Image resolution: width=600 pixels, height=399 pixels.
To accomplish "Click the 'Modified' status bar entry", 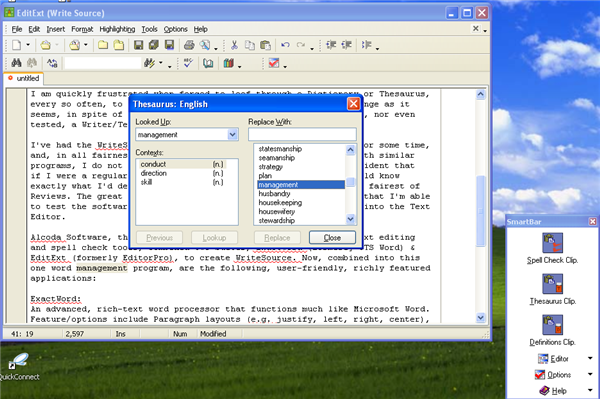I will (213, 334).
